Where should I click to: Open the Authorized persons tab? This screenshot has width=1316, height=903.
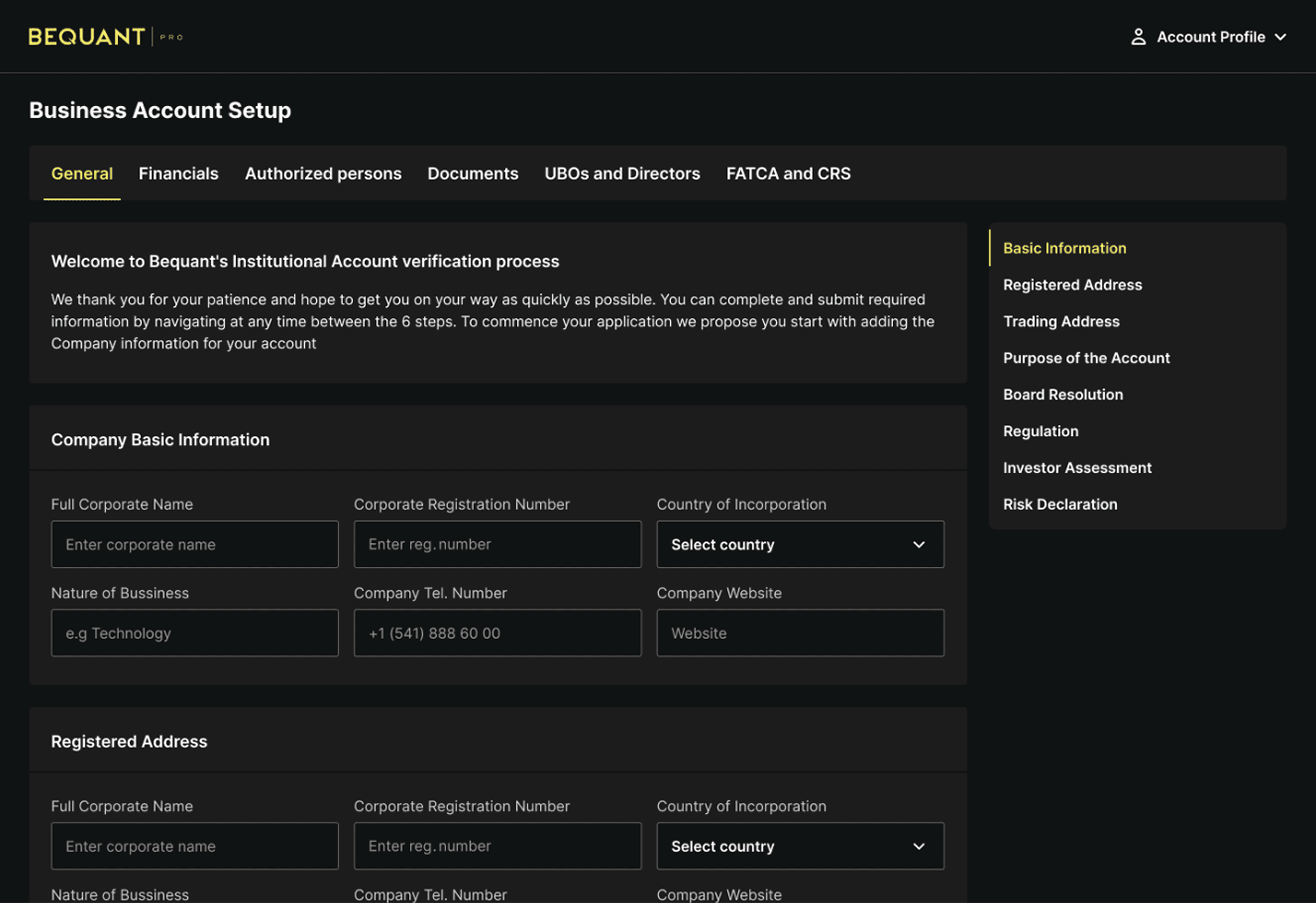323,174
